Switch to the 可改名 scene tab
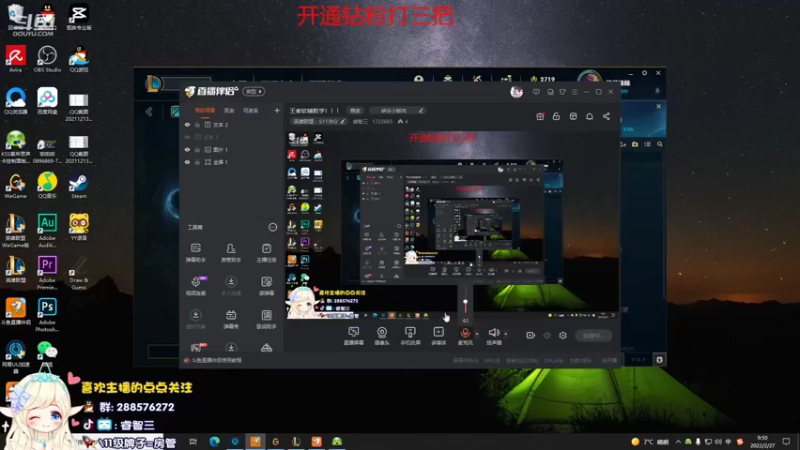This screenshot has height=450, width=800. point(251,110)
